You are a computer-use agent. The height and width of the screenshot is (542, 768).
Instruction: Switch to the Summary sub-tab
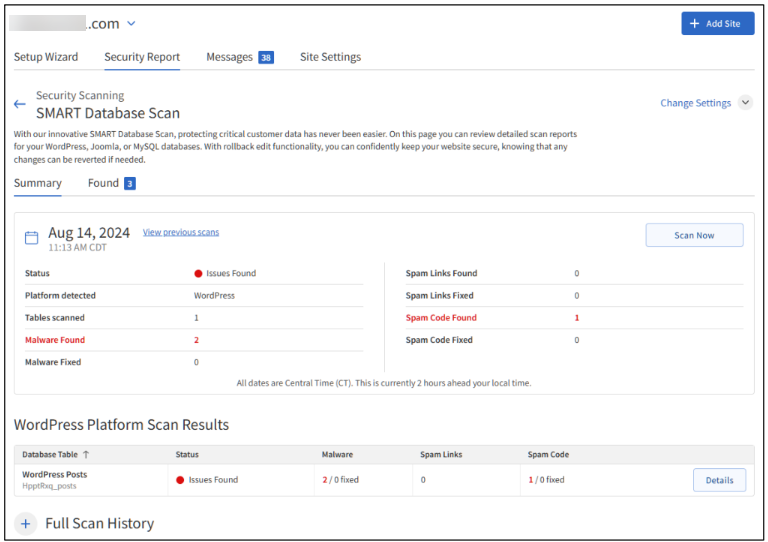point(37,183)
